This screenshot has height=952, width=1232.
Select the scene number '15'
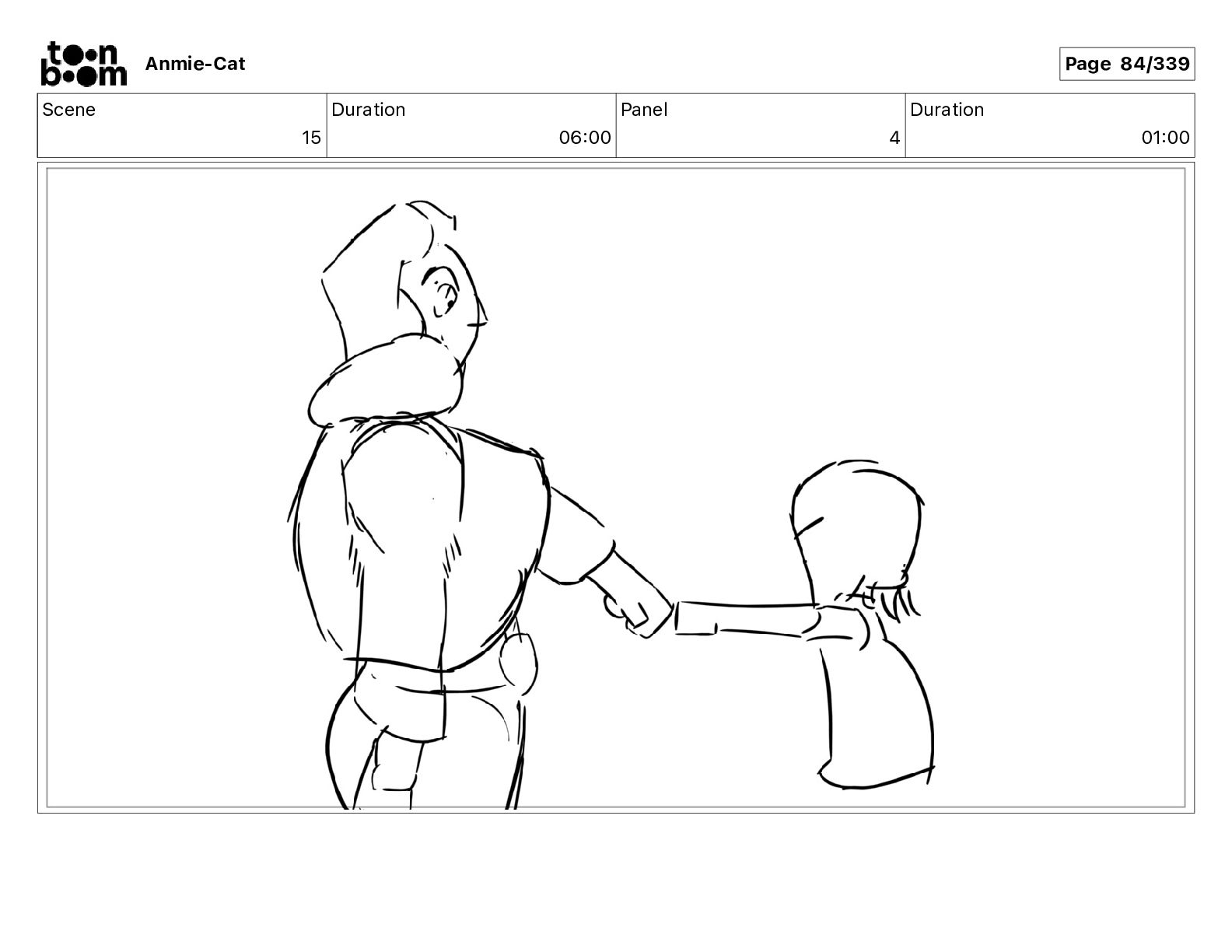tap(311, 138)
